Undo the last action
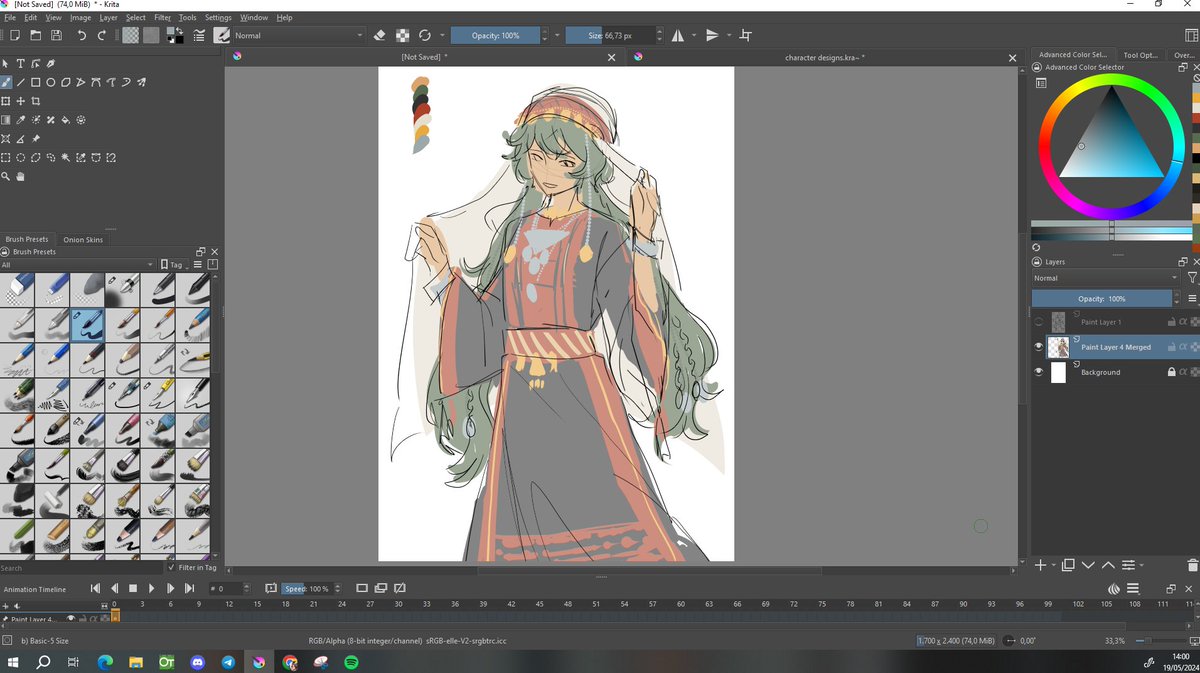The image size is (1200, 673). [81, 35]
